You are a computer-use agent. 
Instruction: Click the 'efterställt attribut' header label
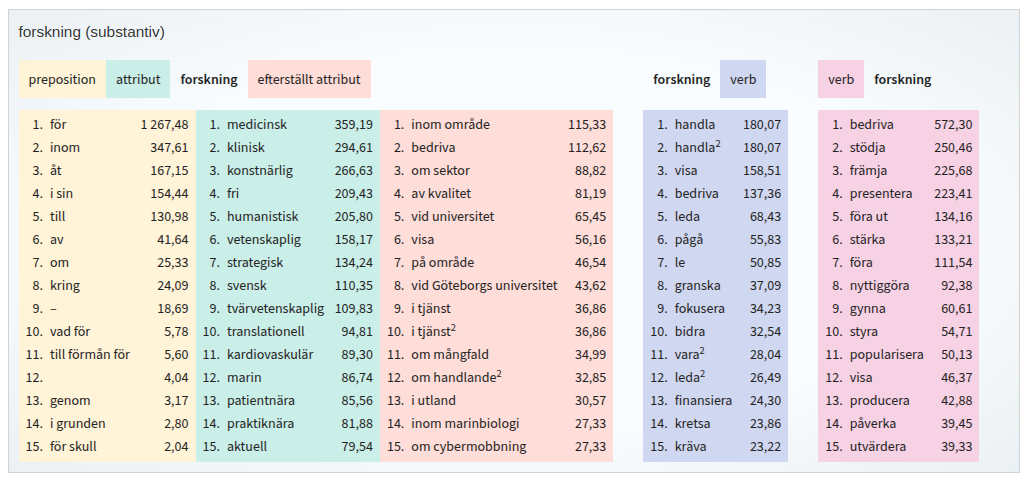pos(309,79)
